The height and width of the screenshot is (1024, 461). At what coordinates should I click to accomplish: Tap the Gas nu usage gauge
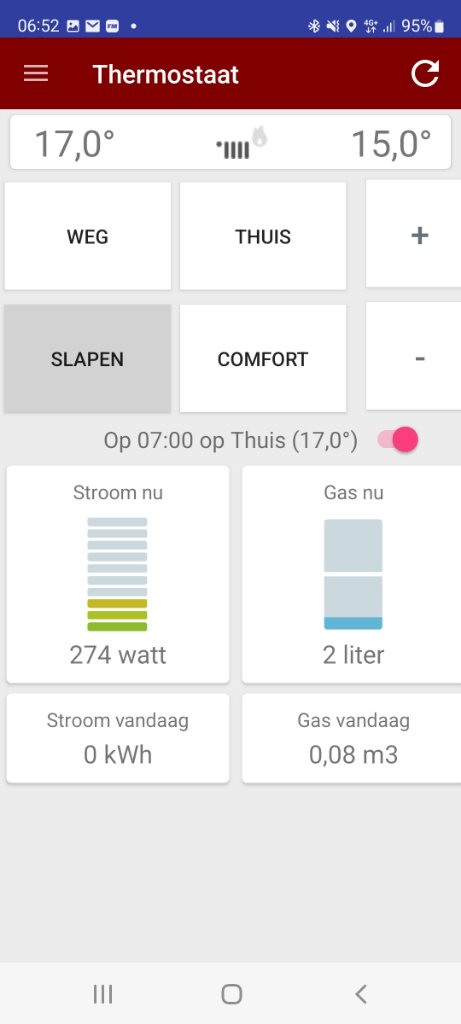pyautogui.click(x=353, y=574)
